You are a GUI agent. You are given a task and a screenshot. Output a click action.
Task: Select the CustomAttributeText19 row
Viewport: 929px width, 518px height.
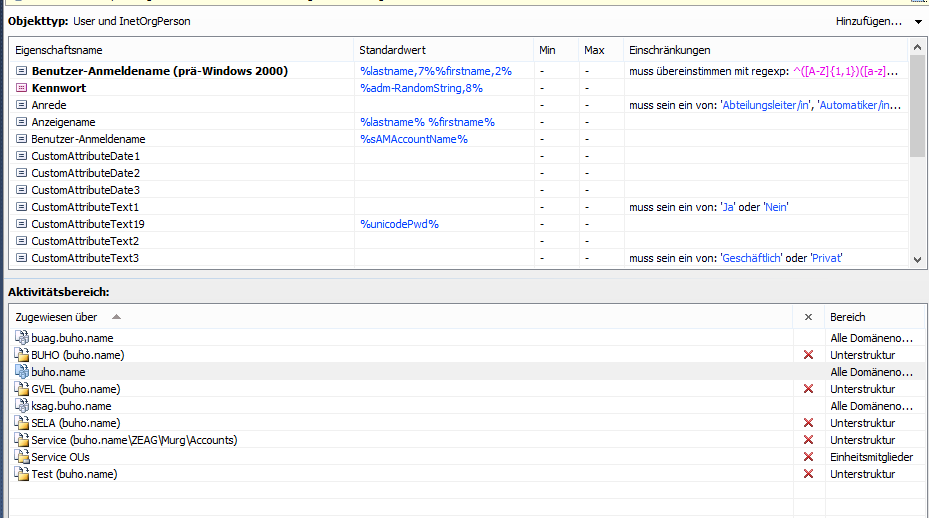[459, 224]
